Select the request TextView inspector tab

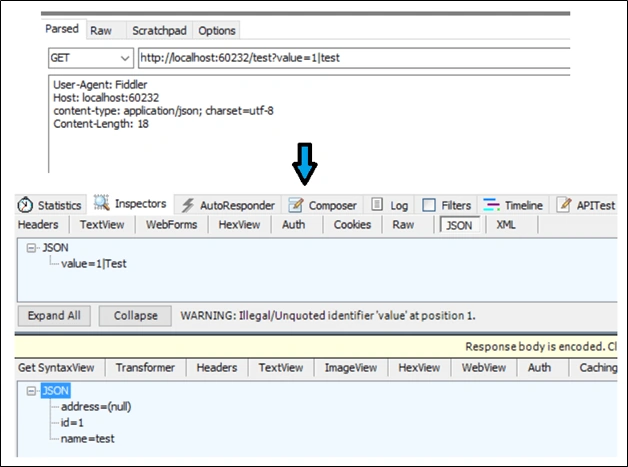click(102, 225)
